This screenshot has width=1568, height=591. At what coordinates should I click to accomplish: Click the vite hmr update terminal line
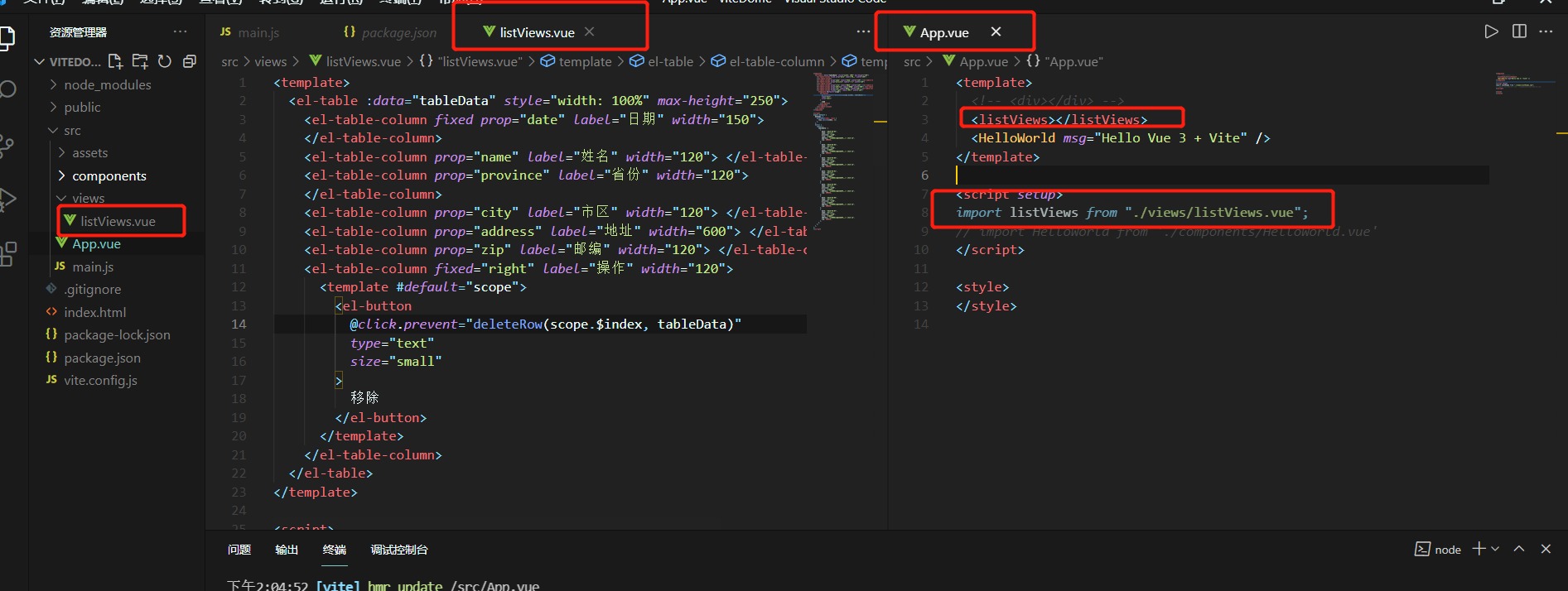383,584
